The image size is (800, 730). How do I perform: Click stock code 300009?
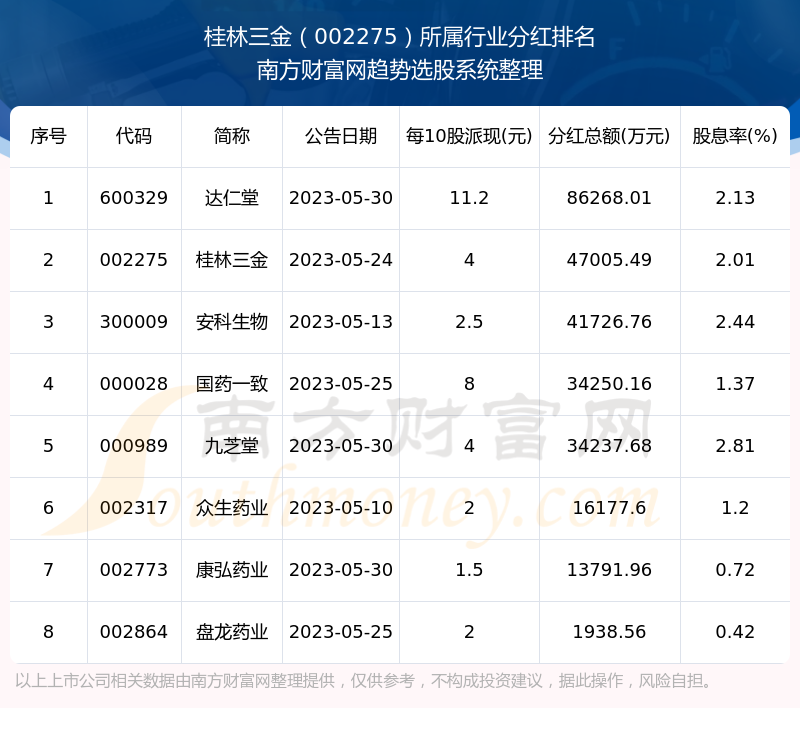134,322
